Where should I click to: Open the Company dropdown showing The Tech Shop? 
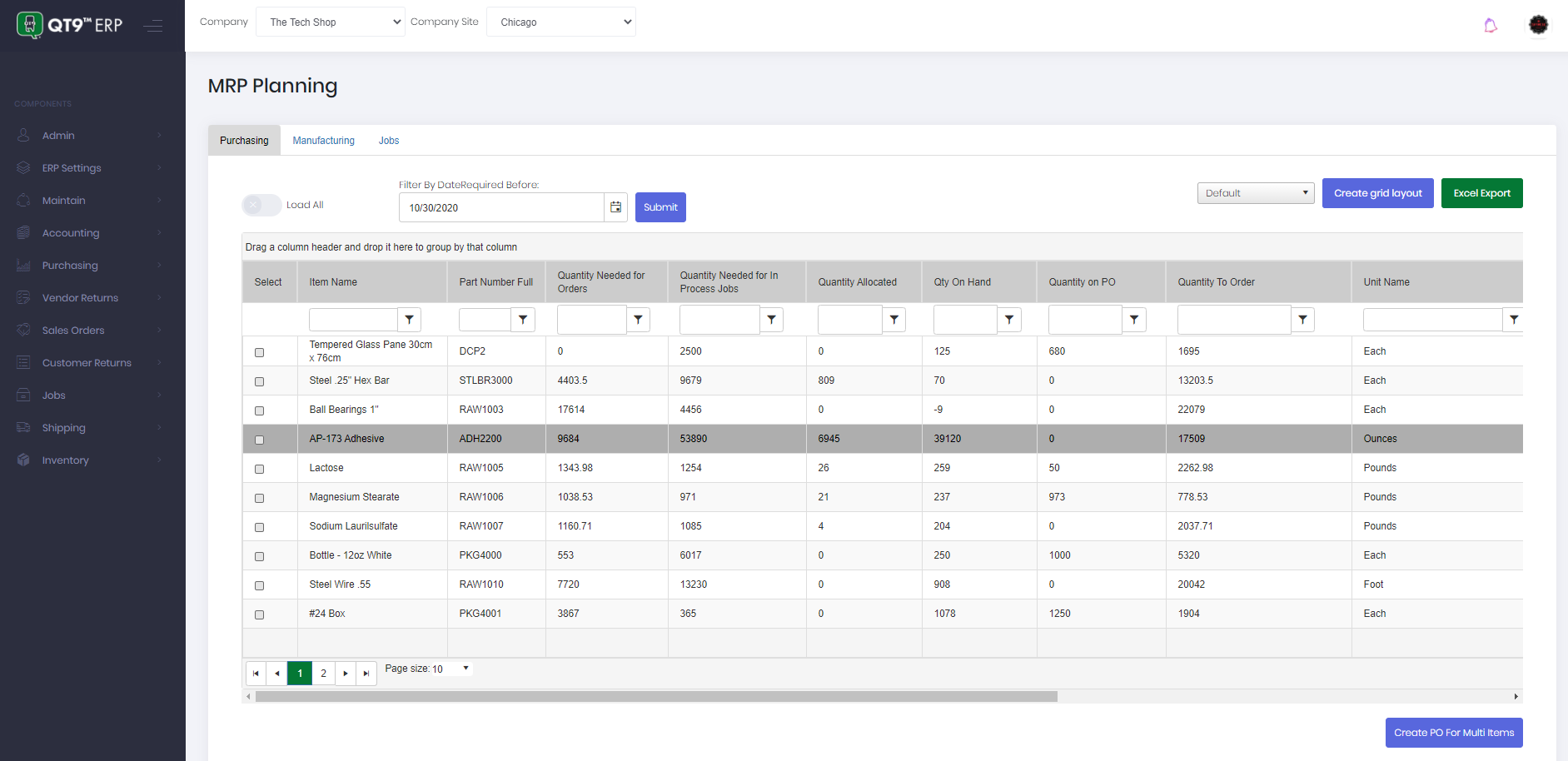point(330,22)
